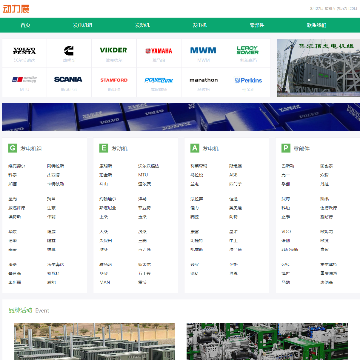Click the green P category icon

point(286,148)
